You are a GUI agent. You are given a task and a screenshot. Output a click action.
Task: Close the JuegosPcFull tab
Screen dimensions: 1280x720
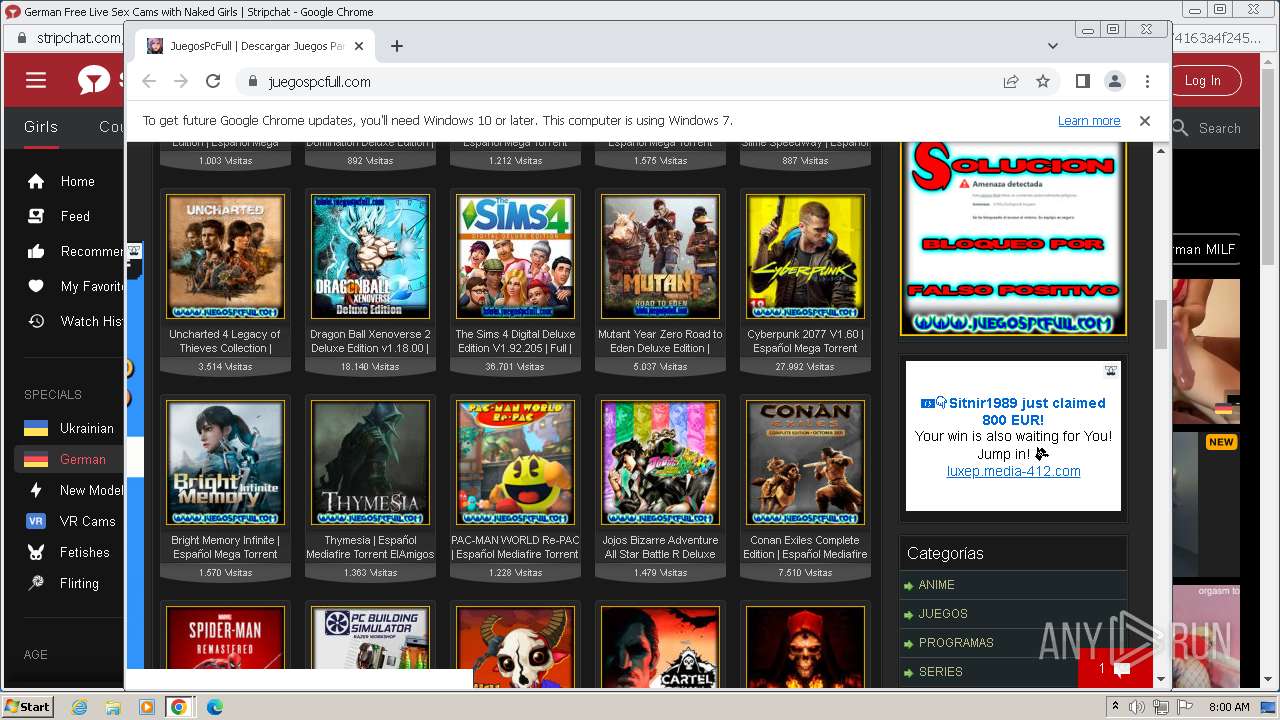point(359,46)
